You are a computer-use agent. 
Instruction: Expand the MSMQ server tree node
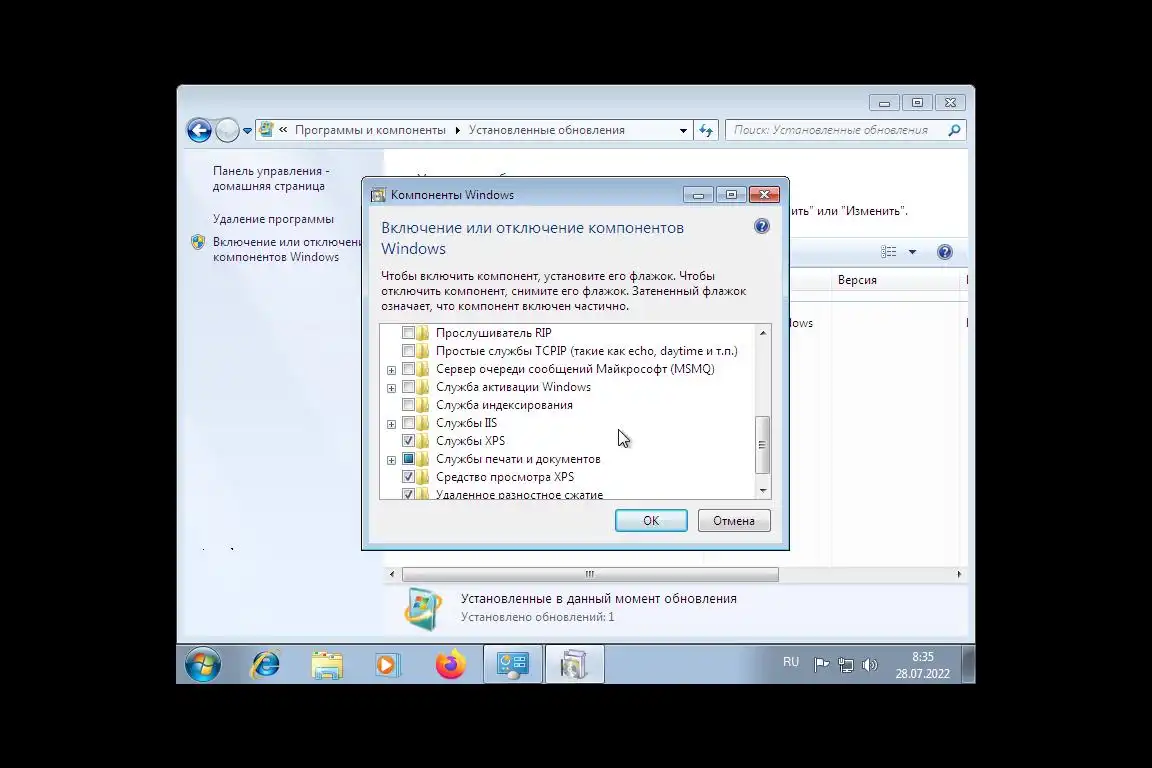[392, 370]
